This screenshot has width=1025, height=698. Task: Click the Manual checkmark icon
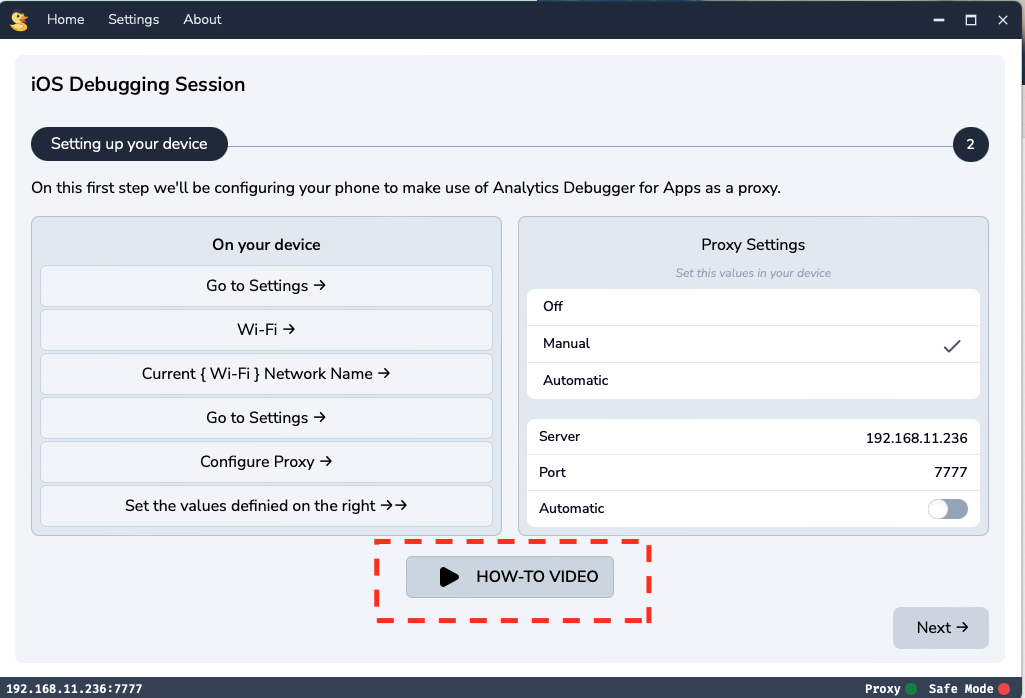click(952, 346)
